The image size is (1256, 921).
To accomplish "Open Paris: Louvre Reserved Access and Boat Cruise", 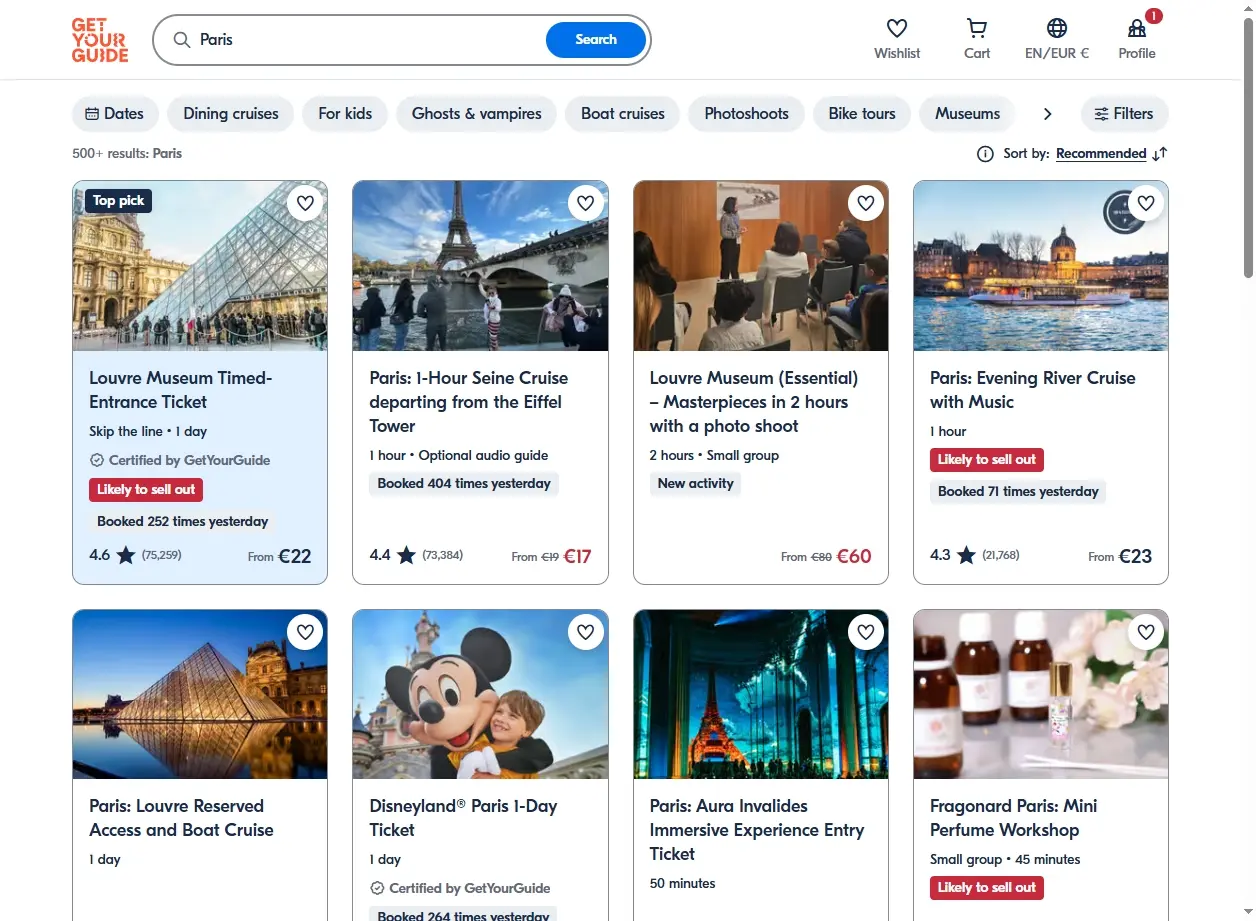I will tap(181, 818).
